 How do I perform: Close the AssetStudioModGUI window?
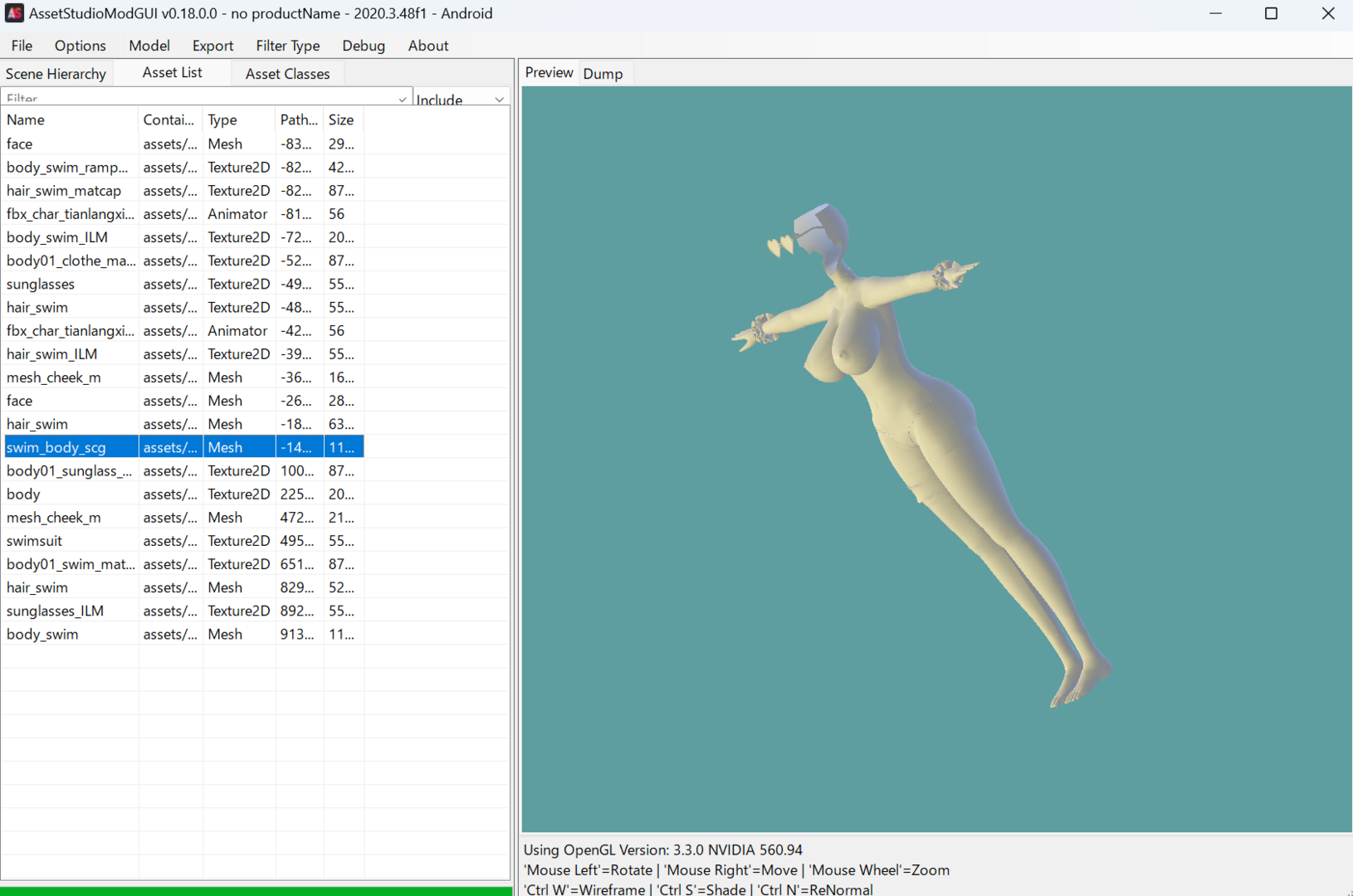pyautogui.click(x=1327, y=13)
